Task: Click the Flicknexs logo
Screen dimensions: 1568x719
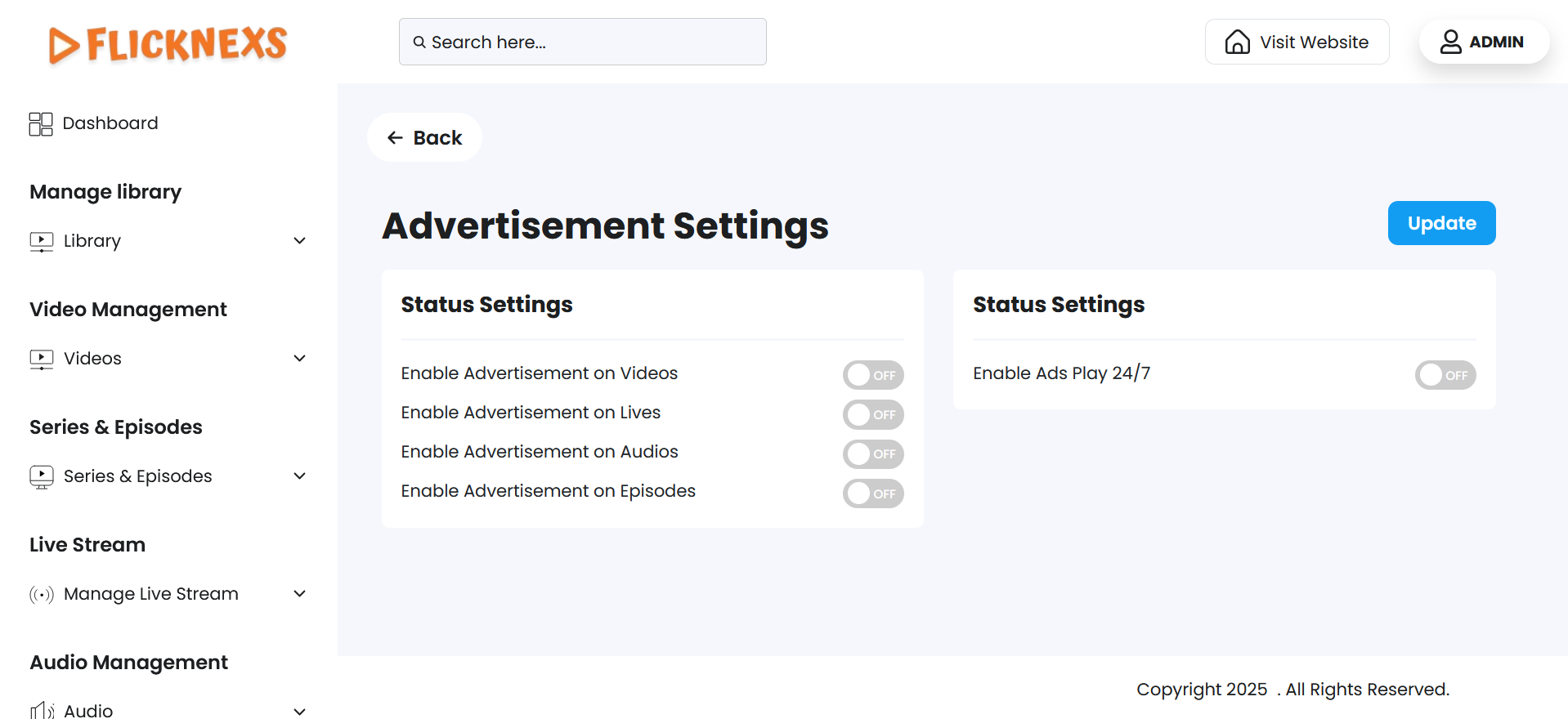Action: [168, 44]
